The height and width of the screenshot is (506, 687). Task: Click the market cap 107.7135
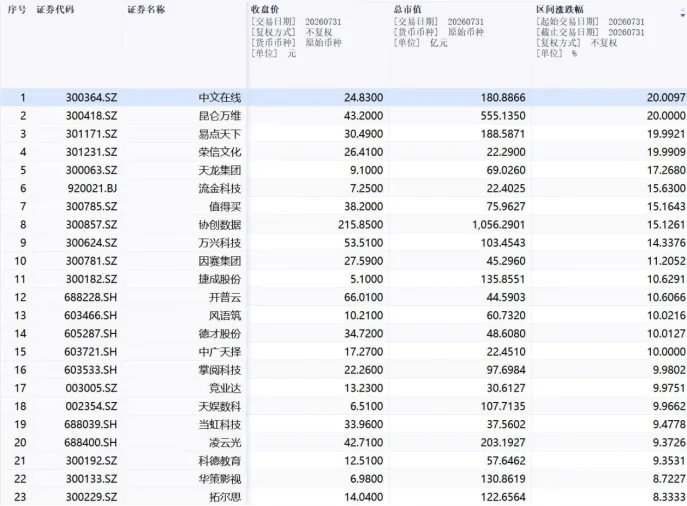503,407
